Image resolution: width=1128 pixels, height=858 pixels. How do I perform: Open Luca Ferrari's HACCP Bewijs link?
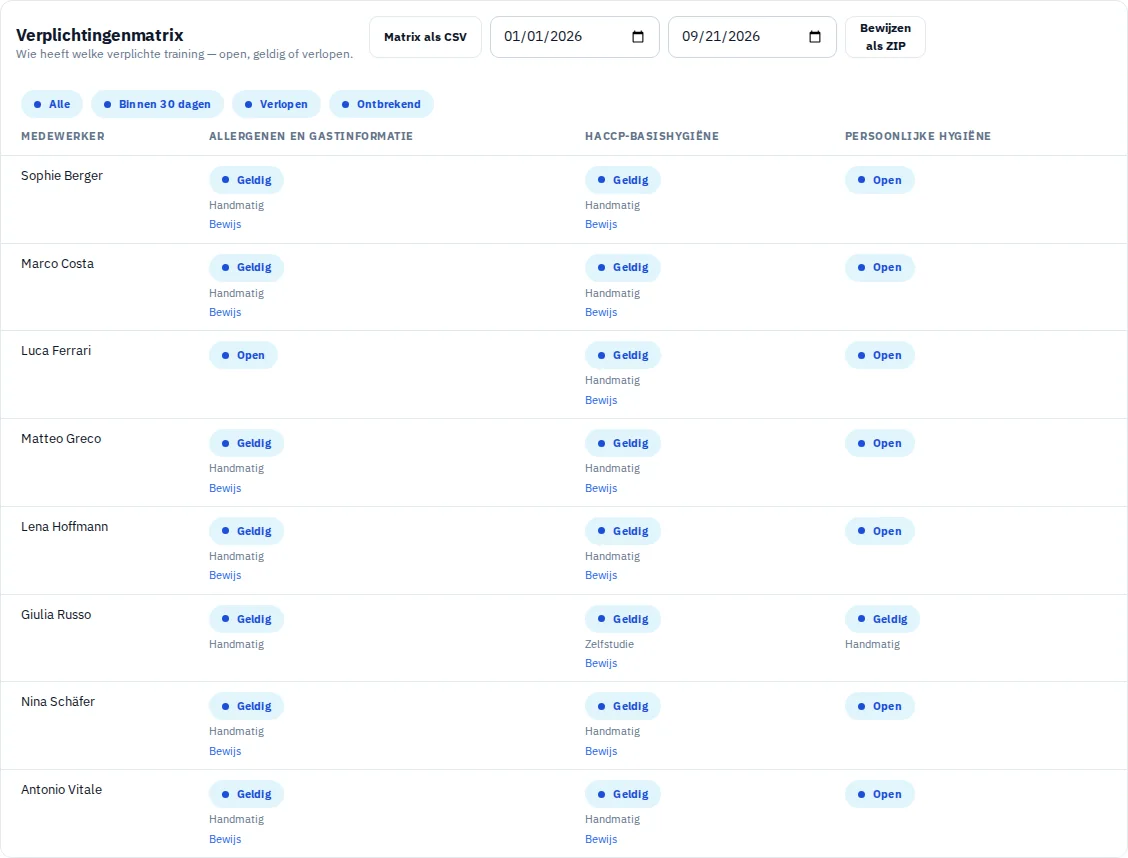[x=601, y=400]
